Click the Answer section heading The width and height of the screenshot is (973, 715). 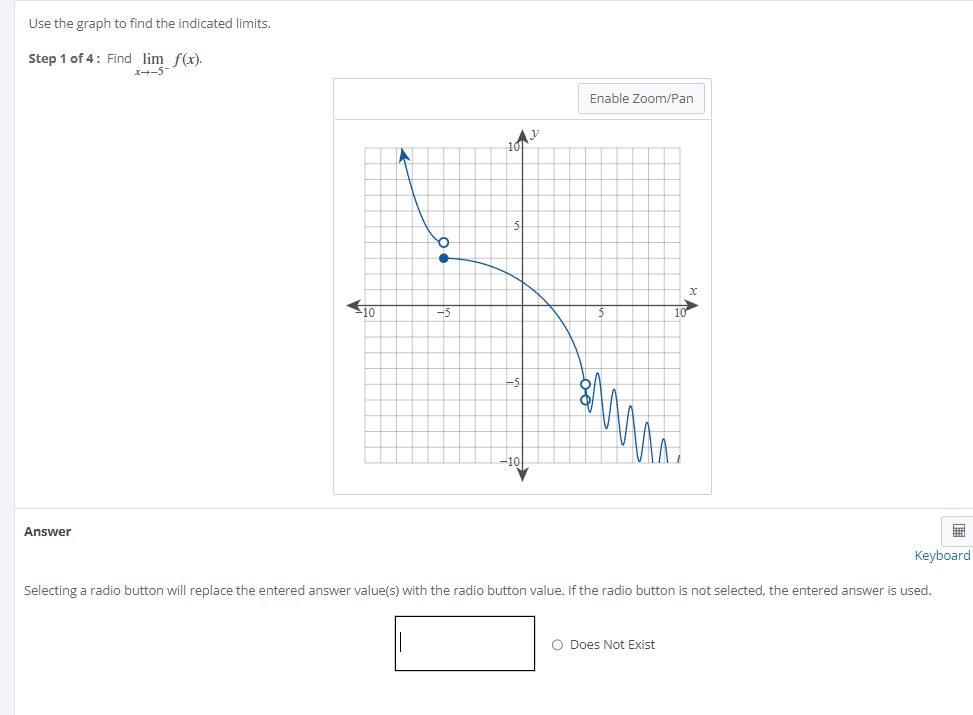coord(47,531)
